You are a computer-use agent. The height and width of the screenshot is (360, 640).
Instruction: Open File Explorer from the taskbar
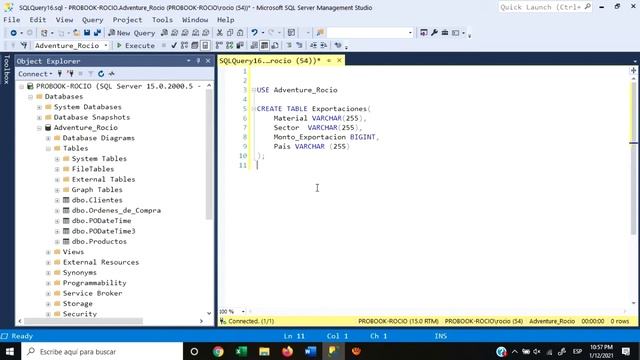(264, 351)
